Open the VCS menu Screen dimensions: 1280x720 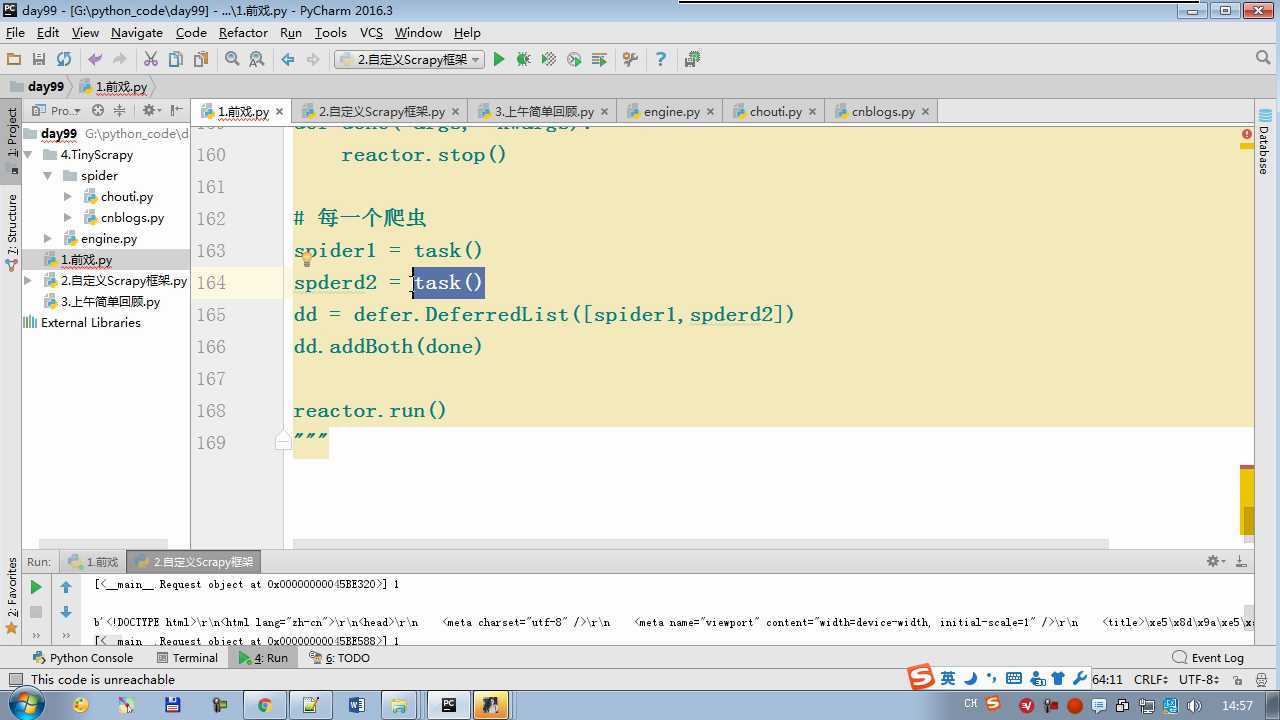tap(371, 33)
